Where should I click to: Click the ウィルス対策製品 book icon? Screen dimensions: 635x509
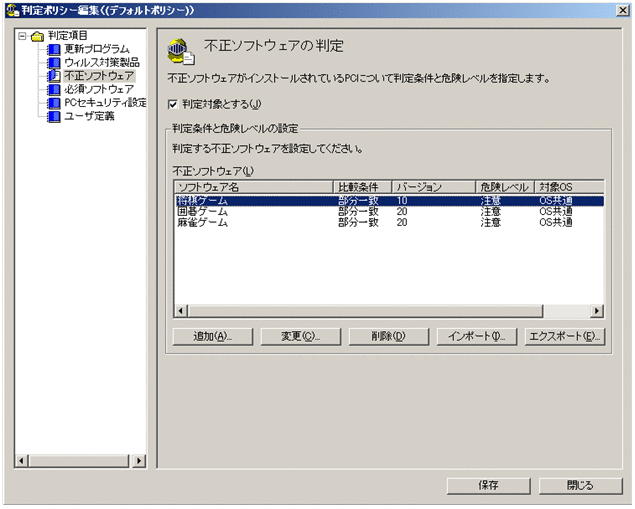54,63
